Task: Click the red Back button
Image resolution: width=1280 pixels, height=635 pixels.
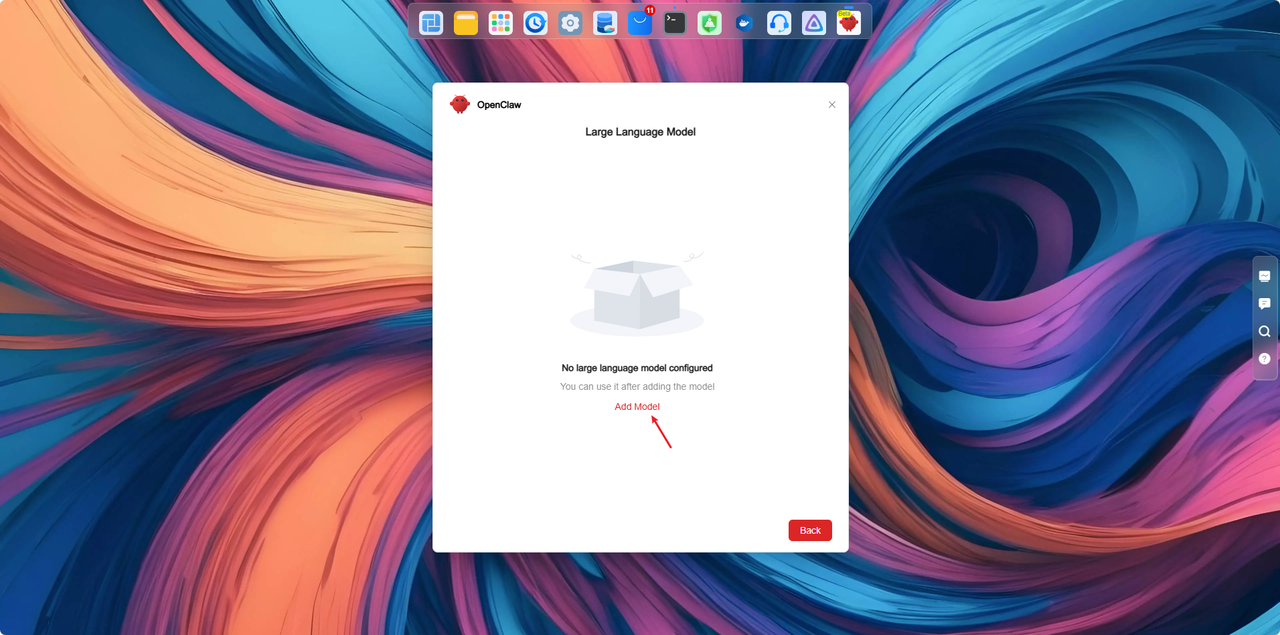Action: coord(810,530)
